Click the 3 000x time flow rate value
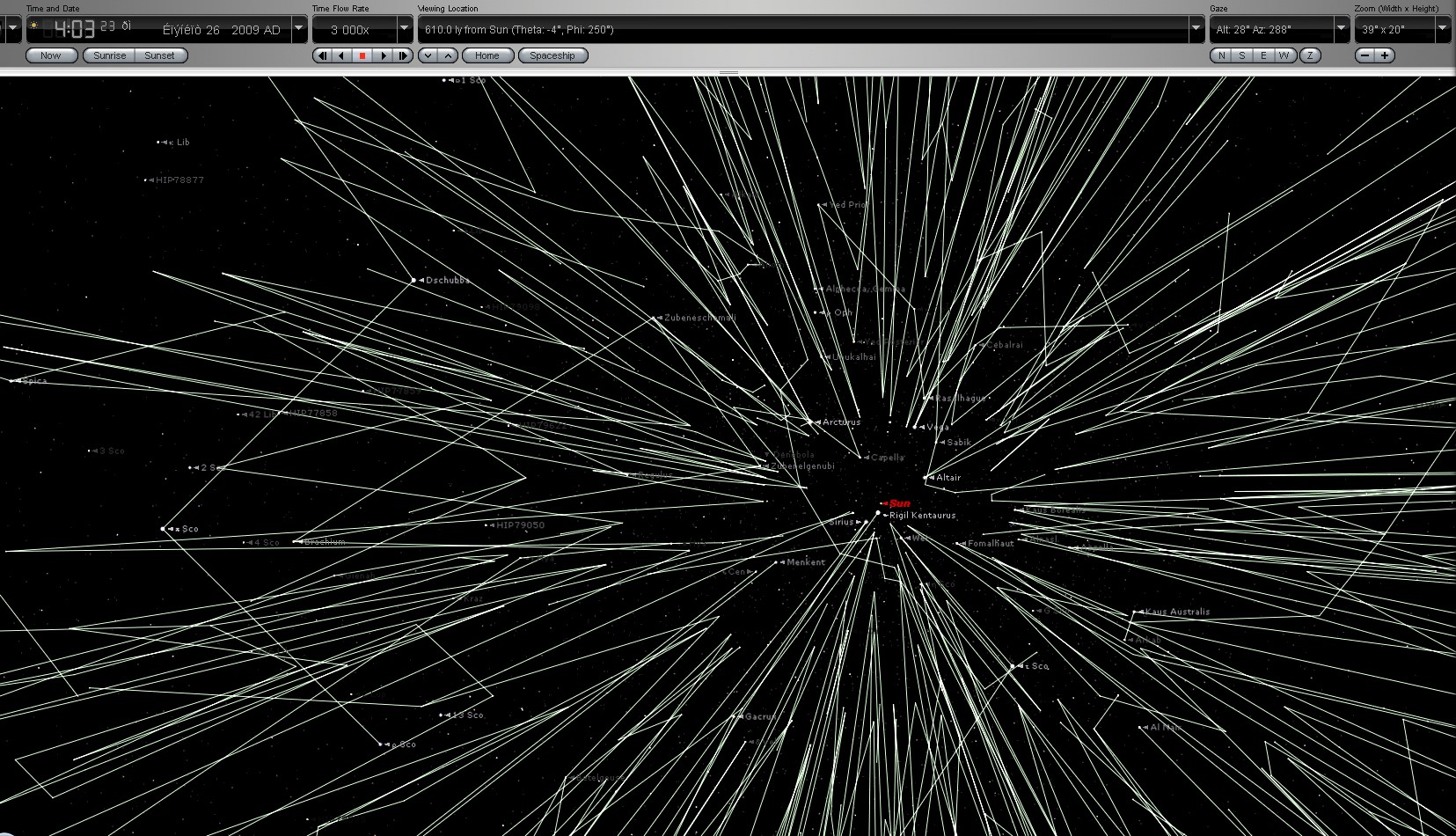Viewport: 1456px width, 836px height. click(x=350, y=30)
